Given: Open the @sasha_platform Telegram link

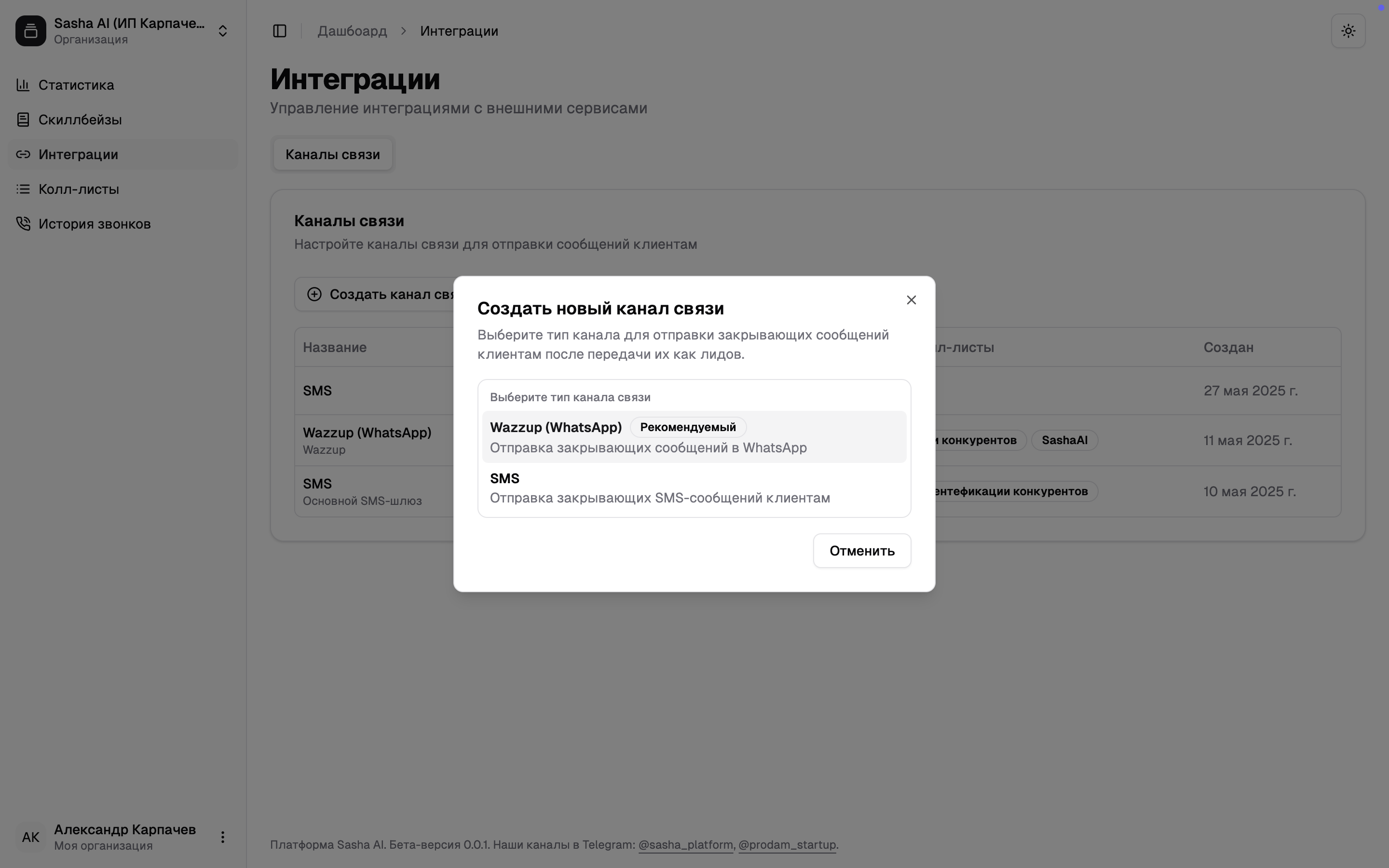Looking at the screenshot, I should click(685, 845).
